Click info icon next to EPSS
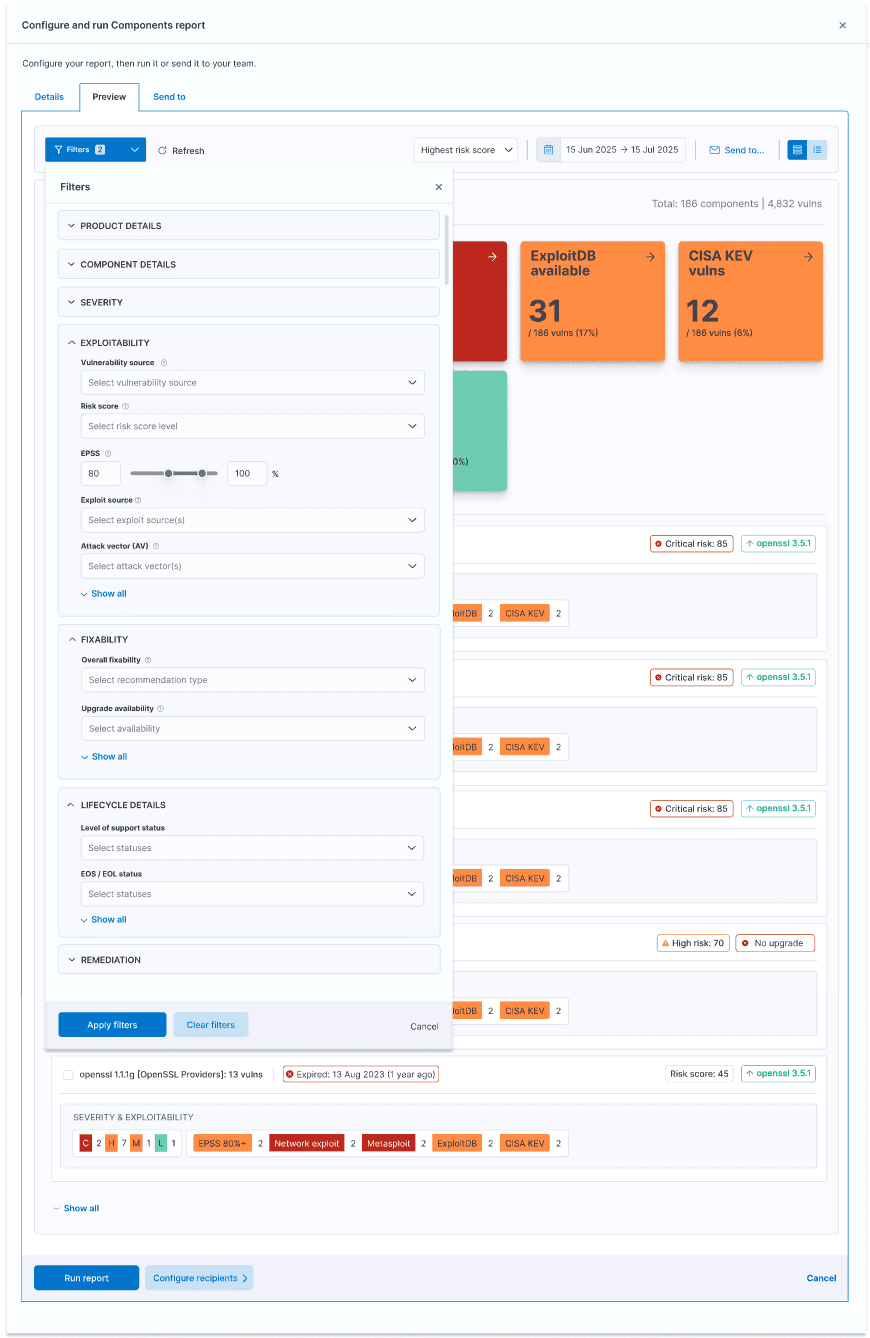870x1338 pixels. click(108, 453)
